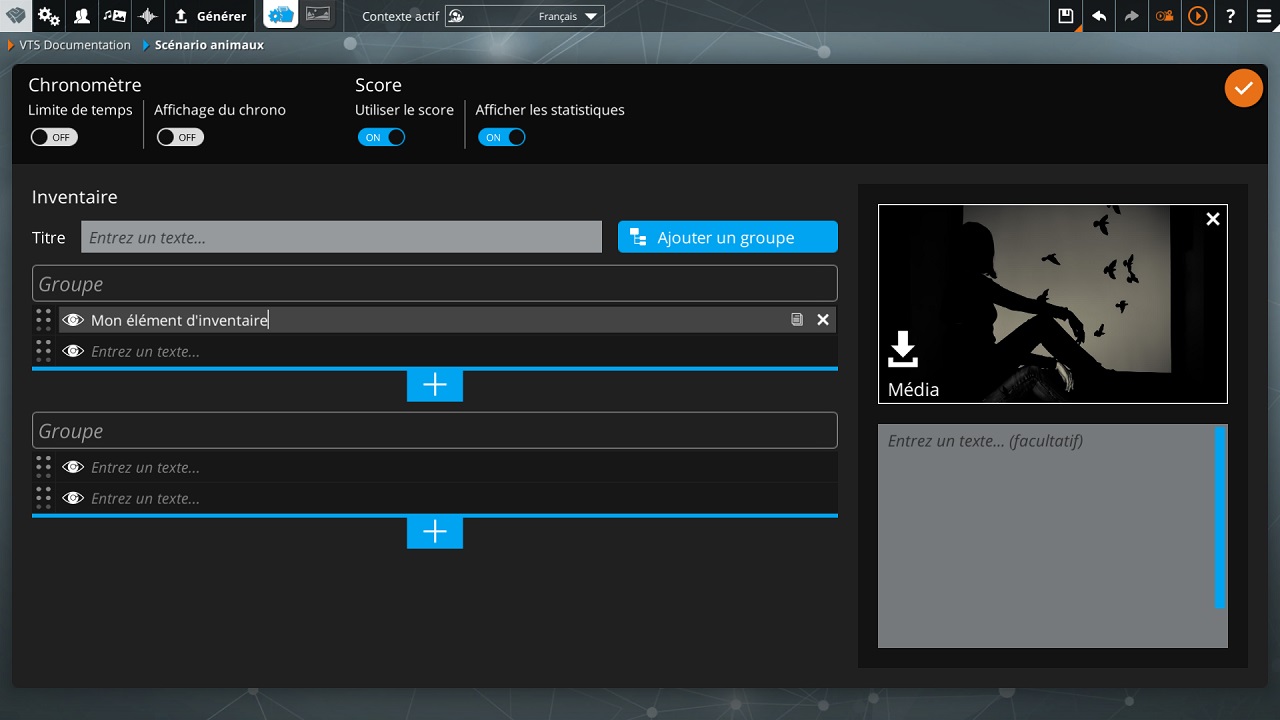Open the Contexte actif language dropdown
The image size is (1280, 720).
coord(525,16)
